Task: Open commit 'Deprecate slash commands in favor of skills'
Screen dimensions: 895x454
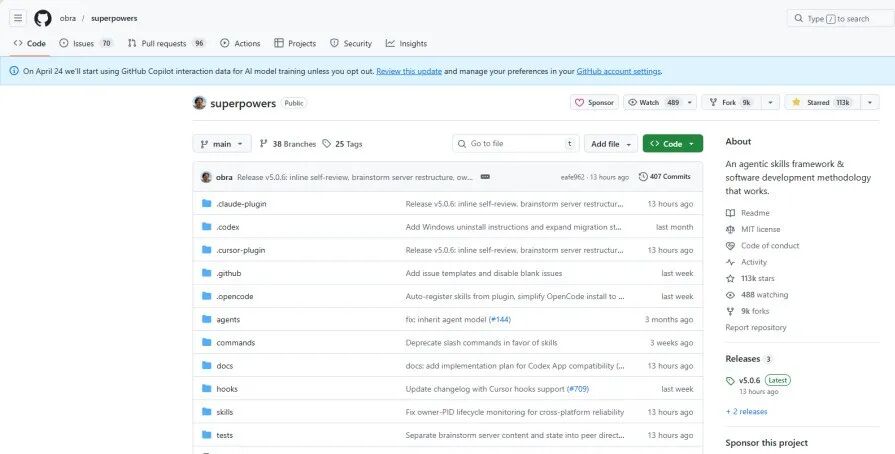Action: (x=481, y=343)
